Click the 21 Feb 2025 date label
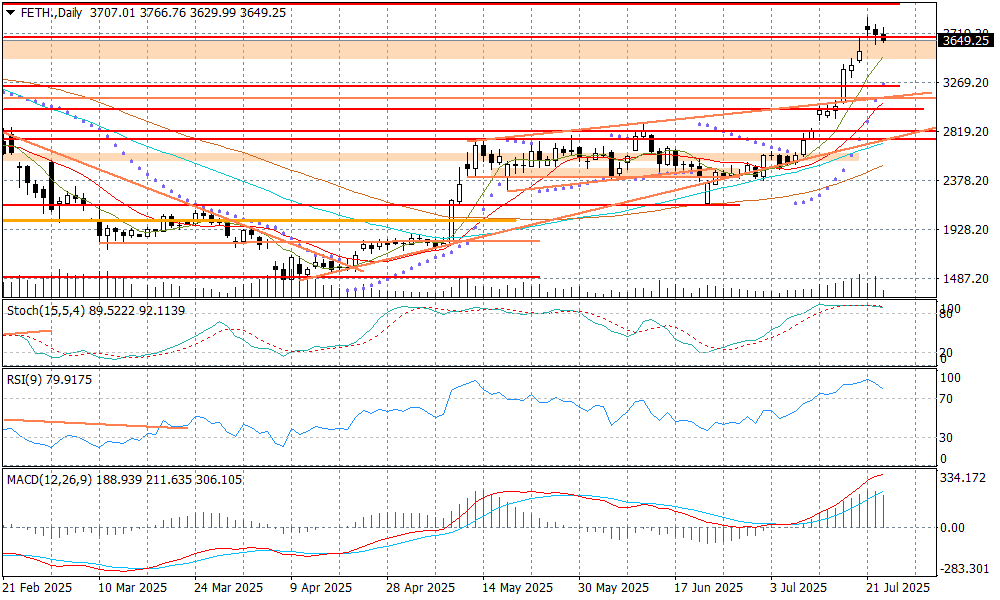The width and height of the screenshot is (1000, 600). (x=38, y=587)
